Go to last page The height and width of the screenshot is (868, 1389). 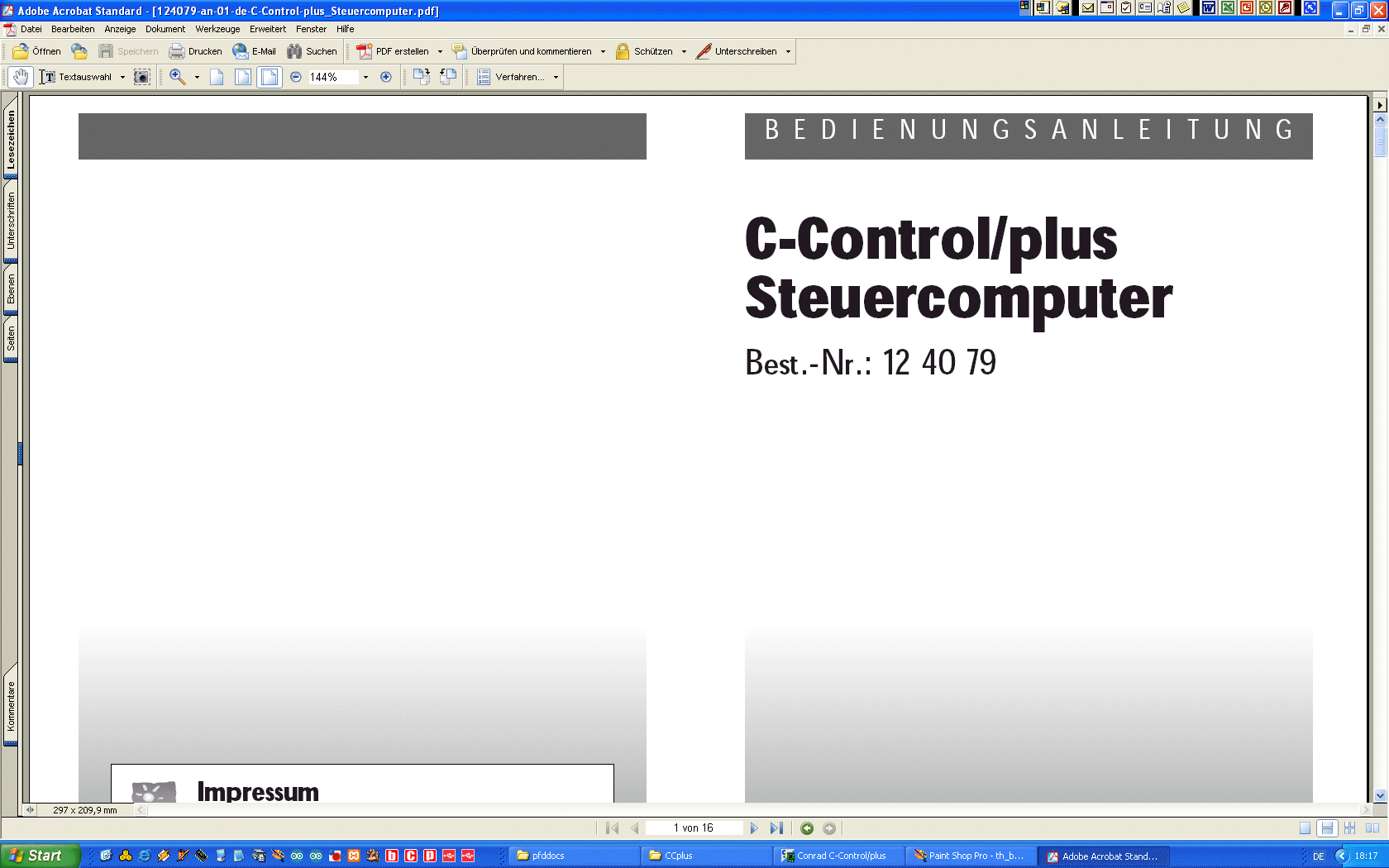coord(776,828)
